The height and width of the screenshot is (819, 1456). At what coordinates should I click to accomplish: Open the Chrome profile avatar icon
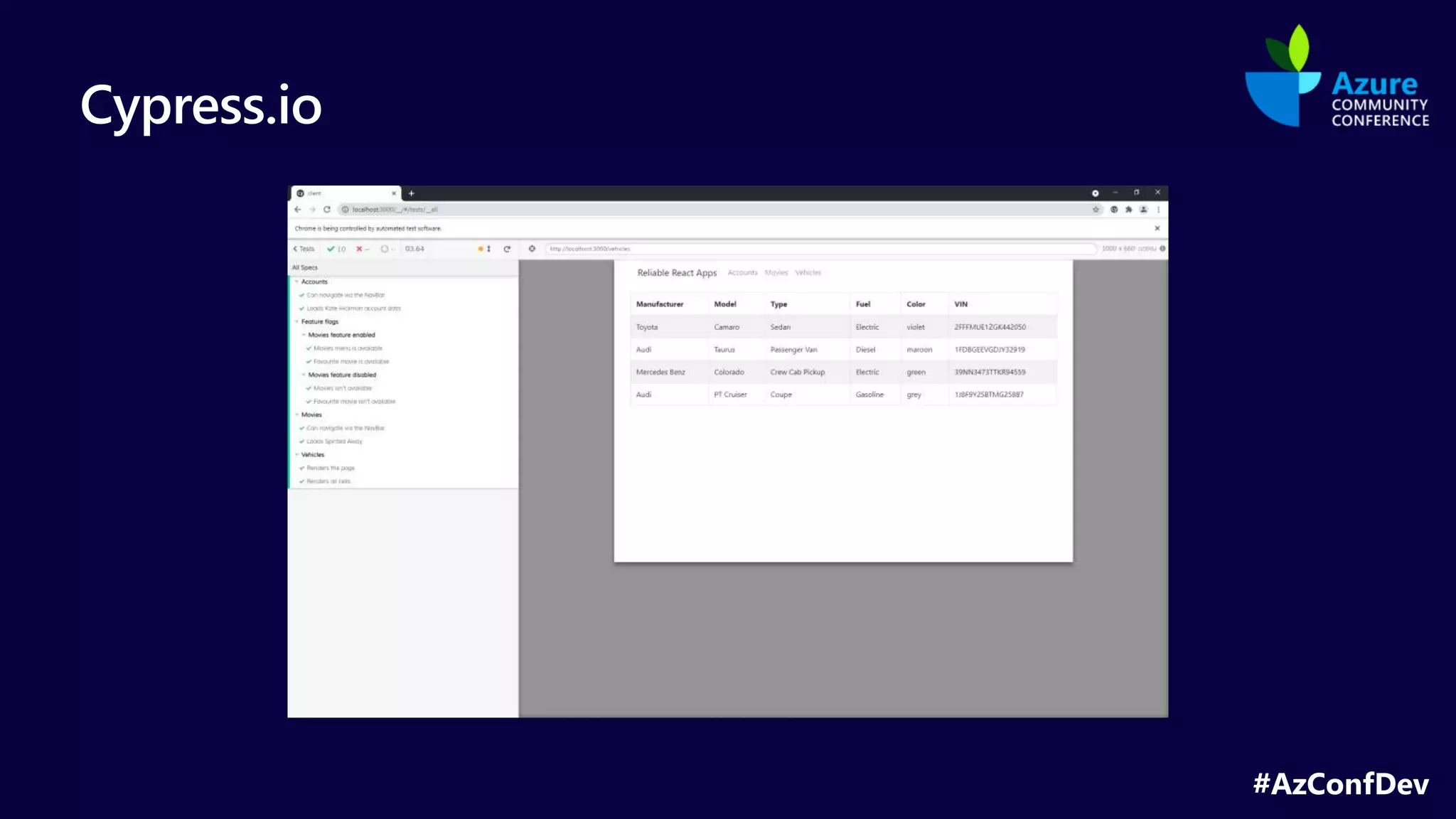pos(1143,210)
